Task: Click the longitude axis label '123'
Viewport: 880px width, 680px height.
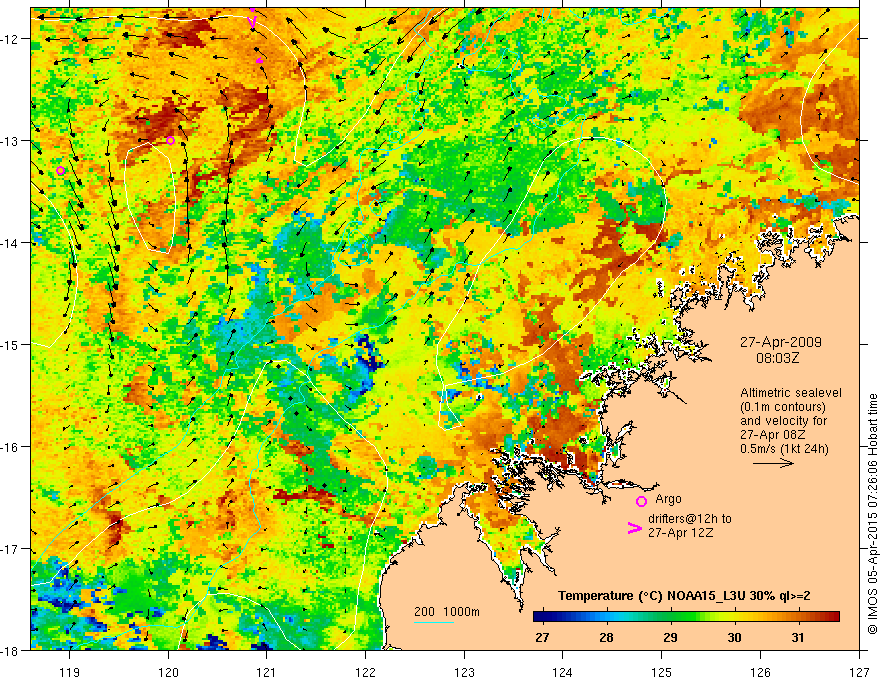Action: (x=464, y=672)
